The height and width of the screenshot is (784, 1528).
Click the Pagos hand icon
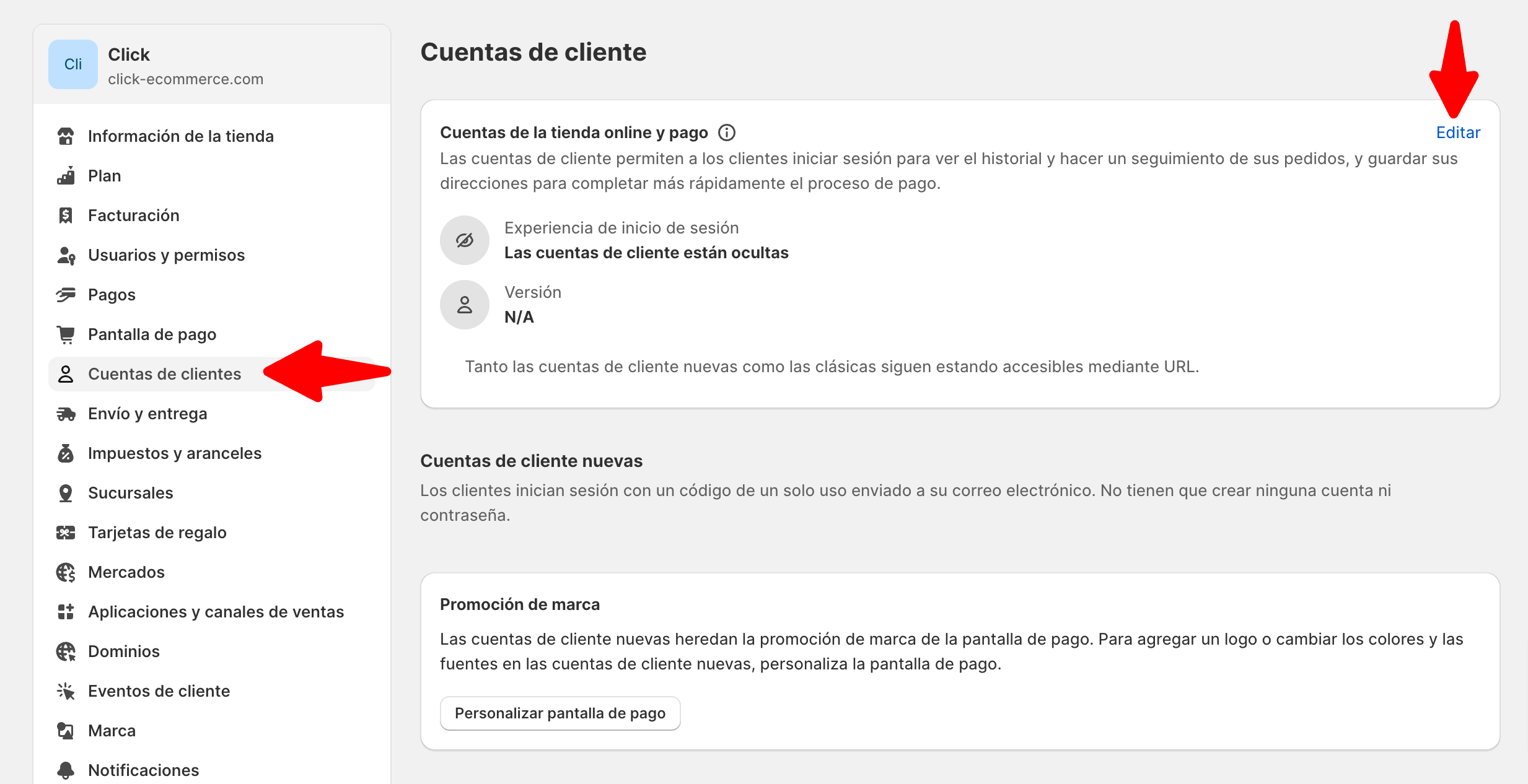66,295
